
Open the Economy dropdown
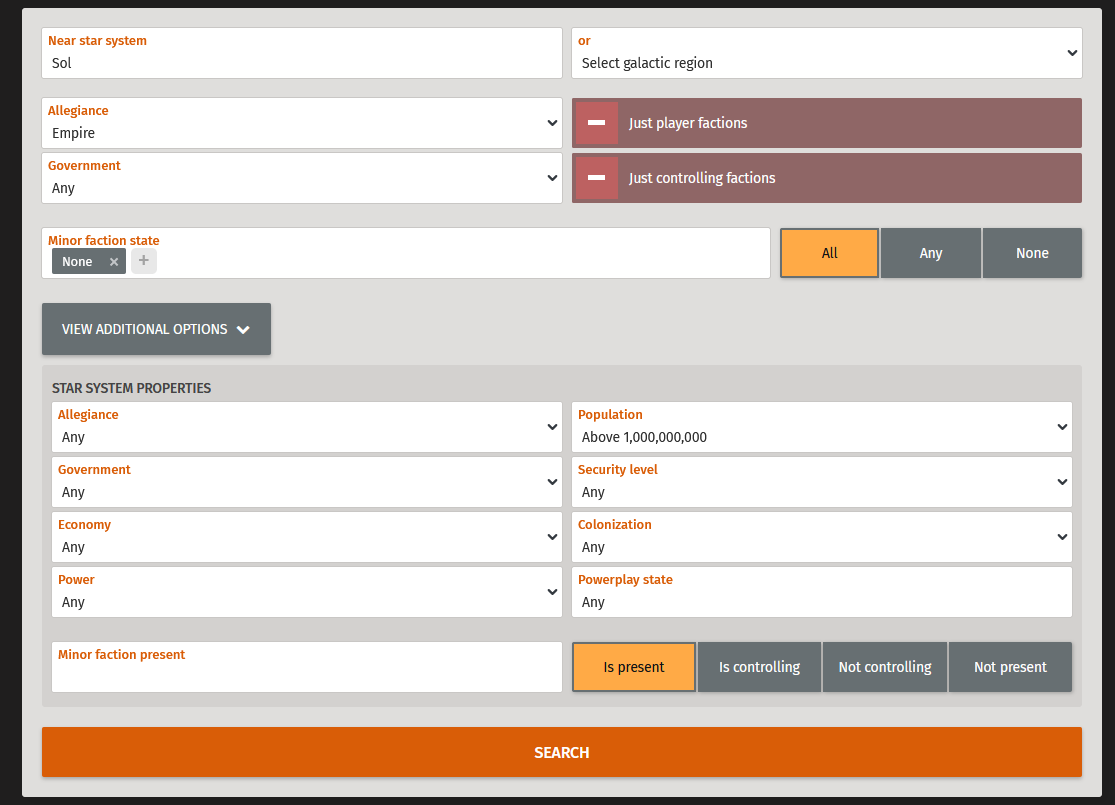pyautogui.click(x=306, y=537)
